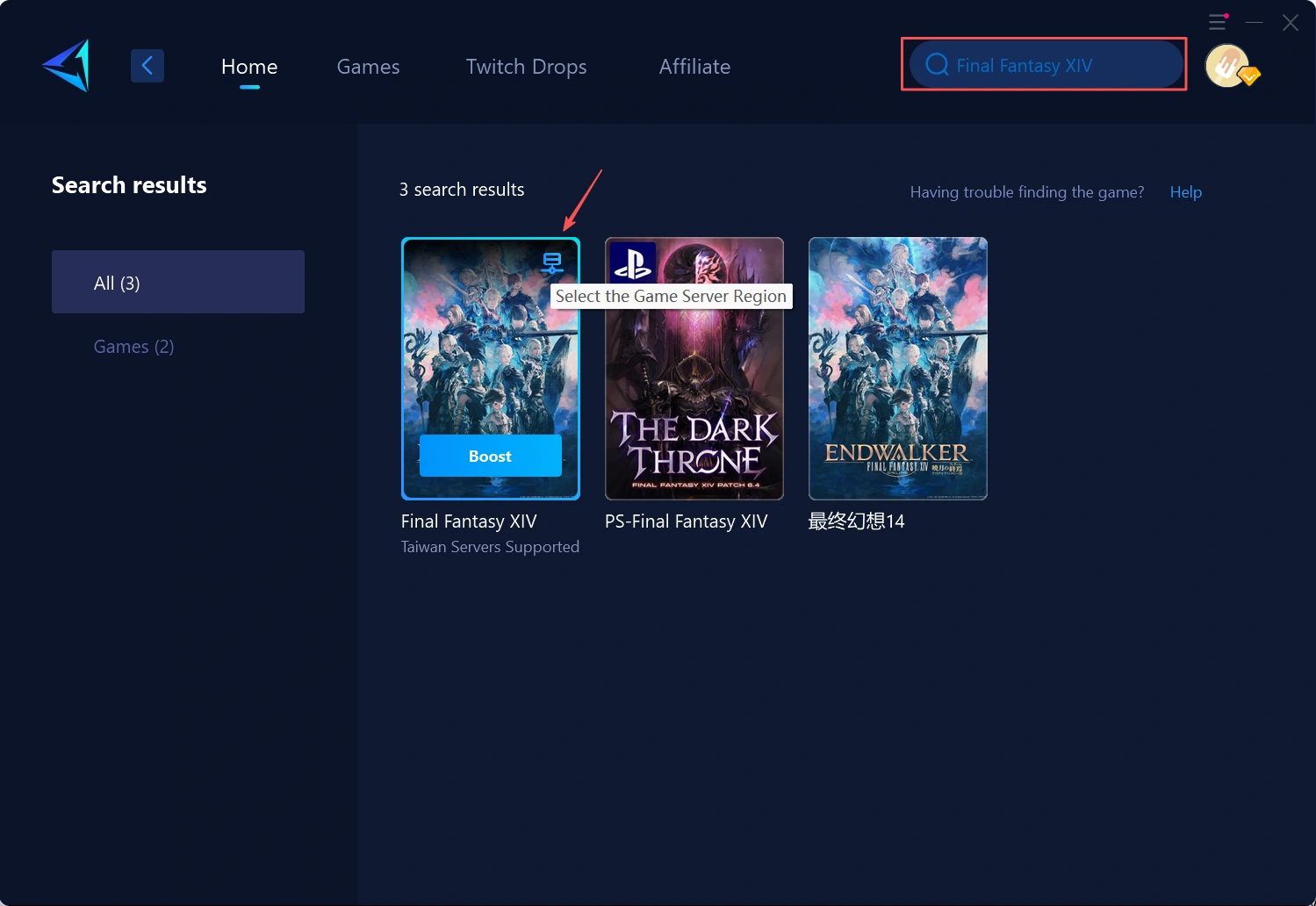Open the hamburger menu at the top right
Image resolution: width=1316 pixels, height=906 pixels.
point(1218,22)
